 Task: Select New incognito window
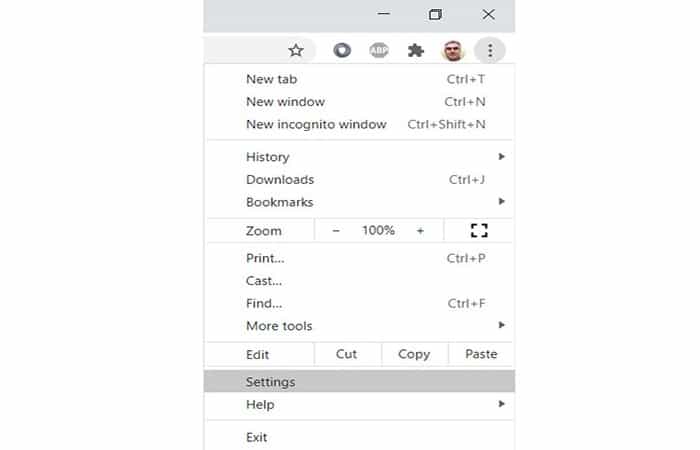[x=316, y=125]
